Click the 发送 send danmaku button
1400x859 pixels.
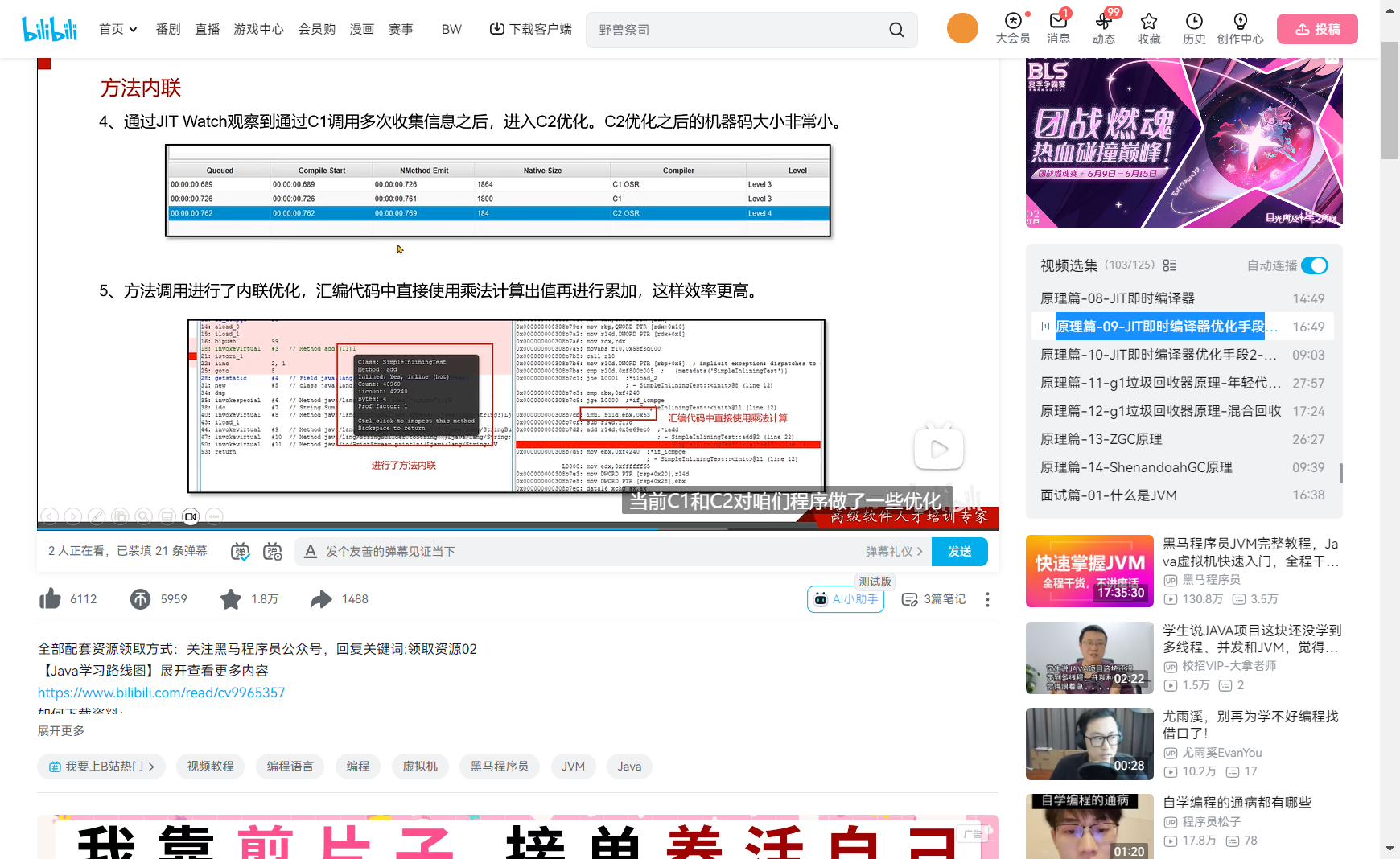click(x=959, y=552)
